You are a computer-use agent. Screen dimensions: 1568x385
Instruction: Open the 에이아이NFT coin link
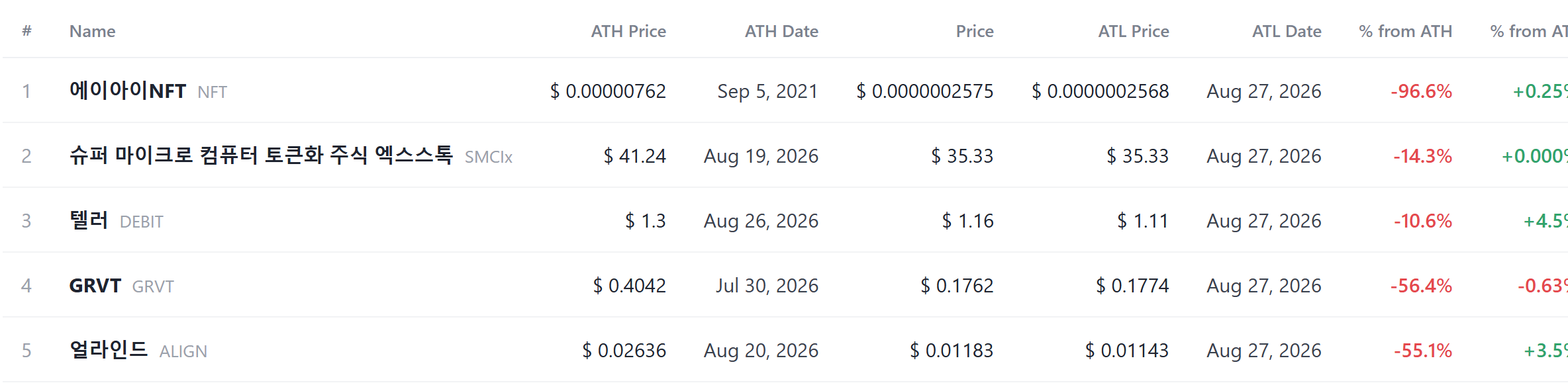[x=128, y=91]
